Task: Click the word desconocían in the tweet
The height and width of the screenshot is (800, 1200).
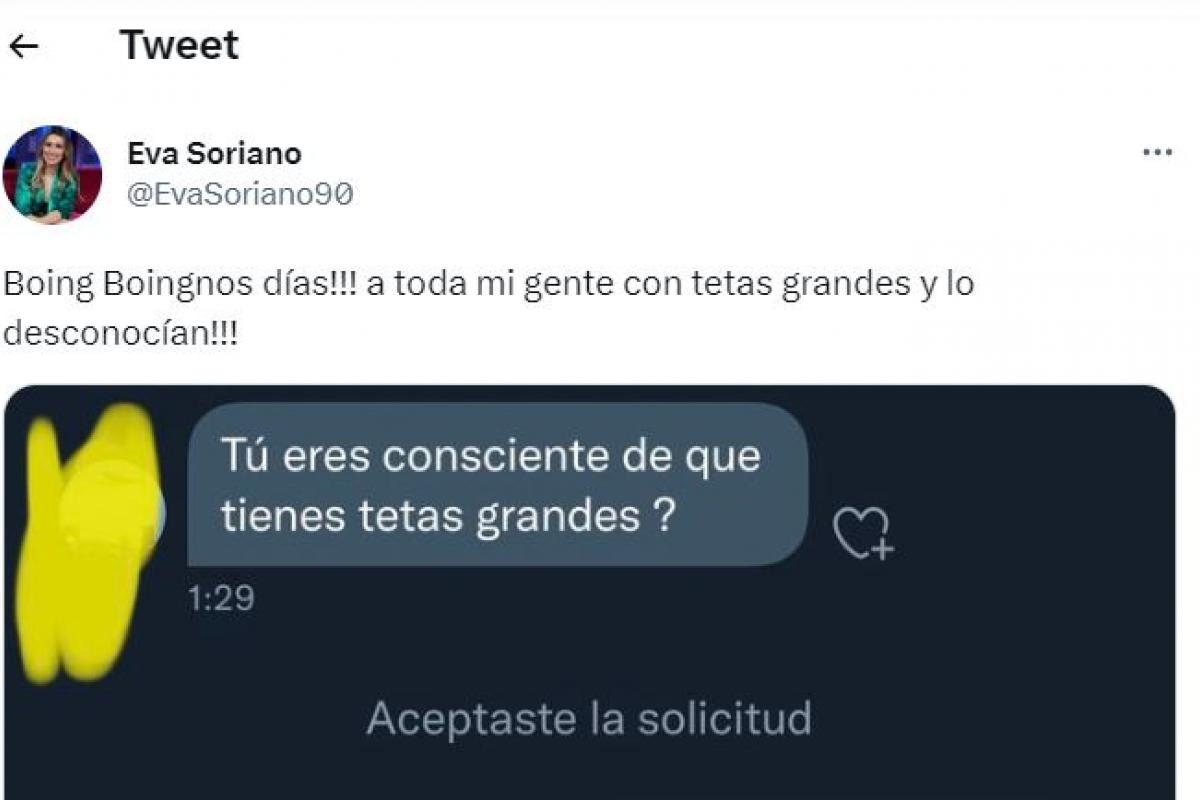Action: click(120, 333)
